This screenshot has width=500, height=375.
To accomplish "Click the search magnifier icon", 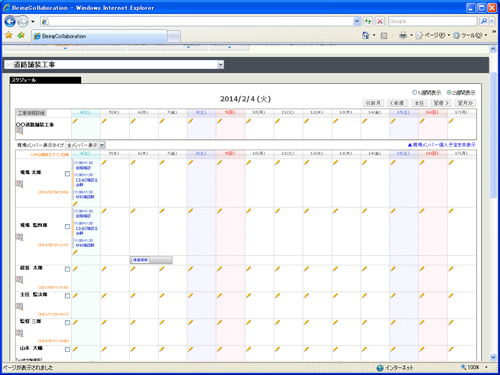I will tap(484, 21).
